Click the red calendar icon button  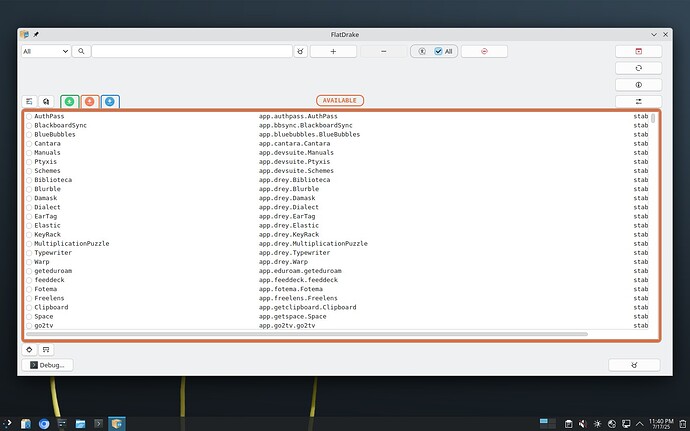639,51
